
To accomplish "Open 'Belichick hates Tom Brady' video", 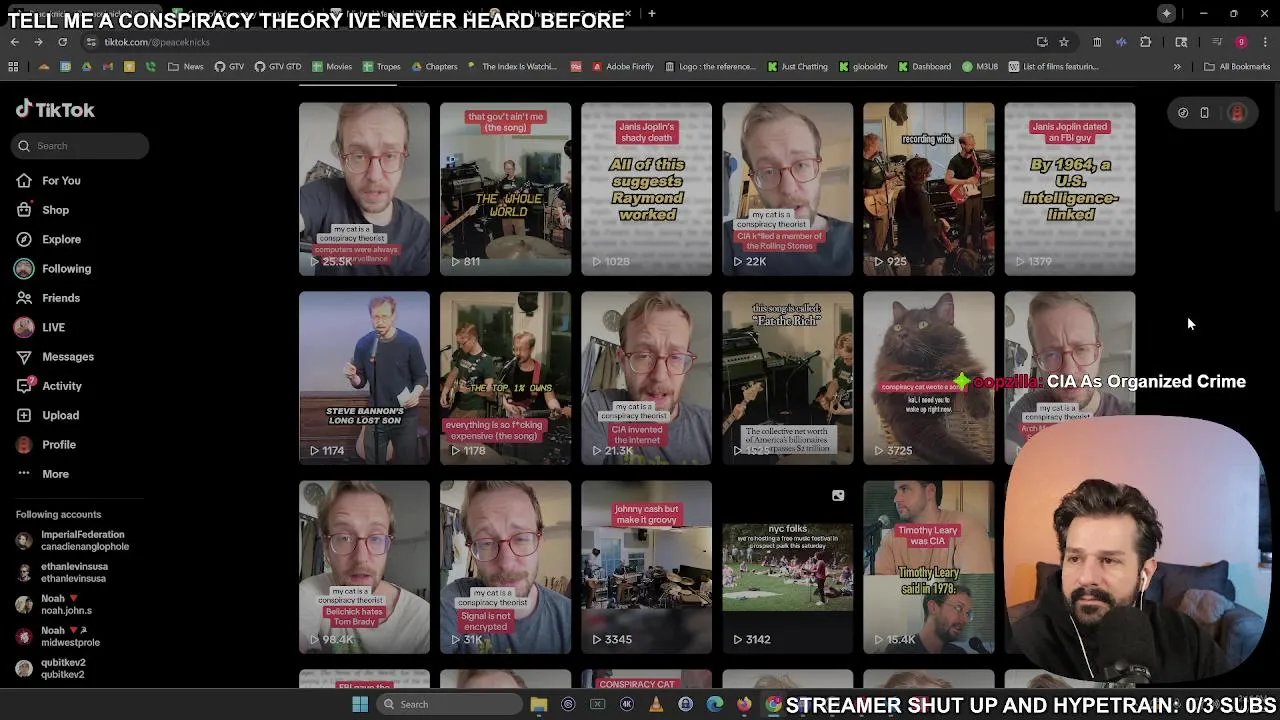I will coord(364,567).
